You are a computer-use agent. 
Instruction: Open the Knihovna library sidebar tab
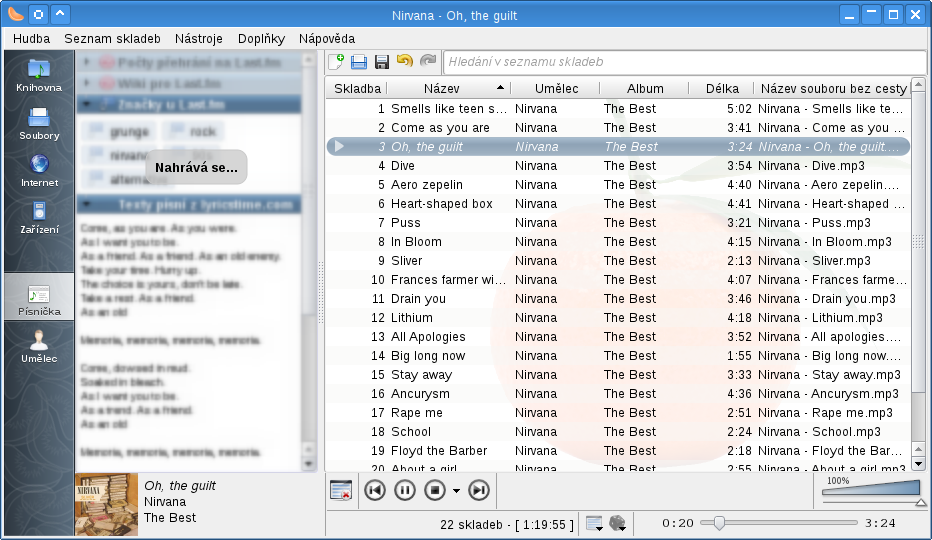coord(39,76)
